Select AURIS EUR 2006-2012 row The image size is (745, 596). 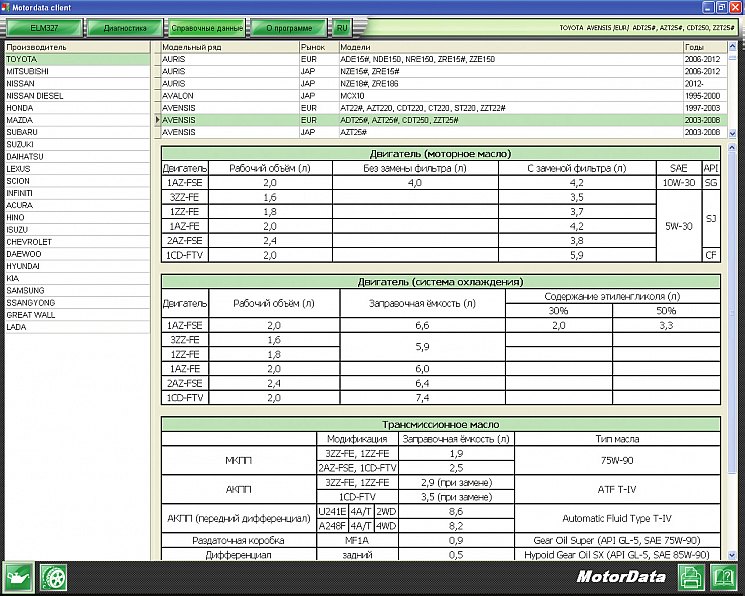(441, 59)
